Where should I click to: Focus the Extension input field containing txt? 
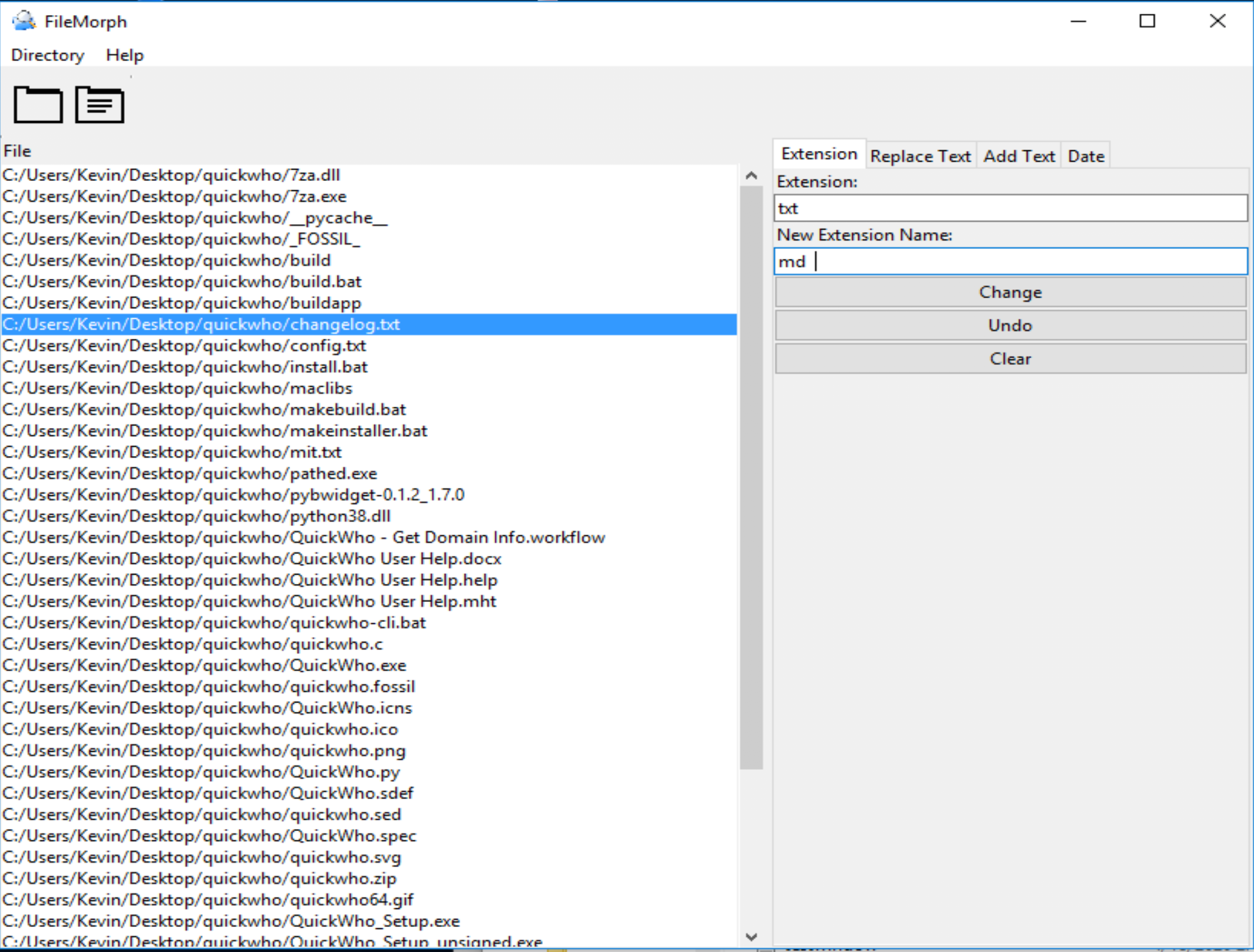tap(1011, 208)
